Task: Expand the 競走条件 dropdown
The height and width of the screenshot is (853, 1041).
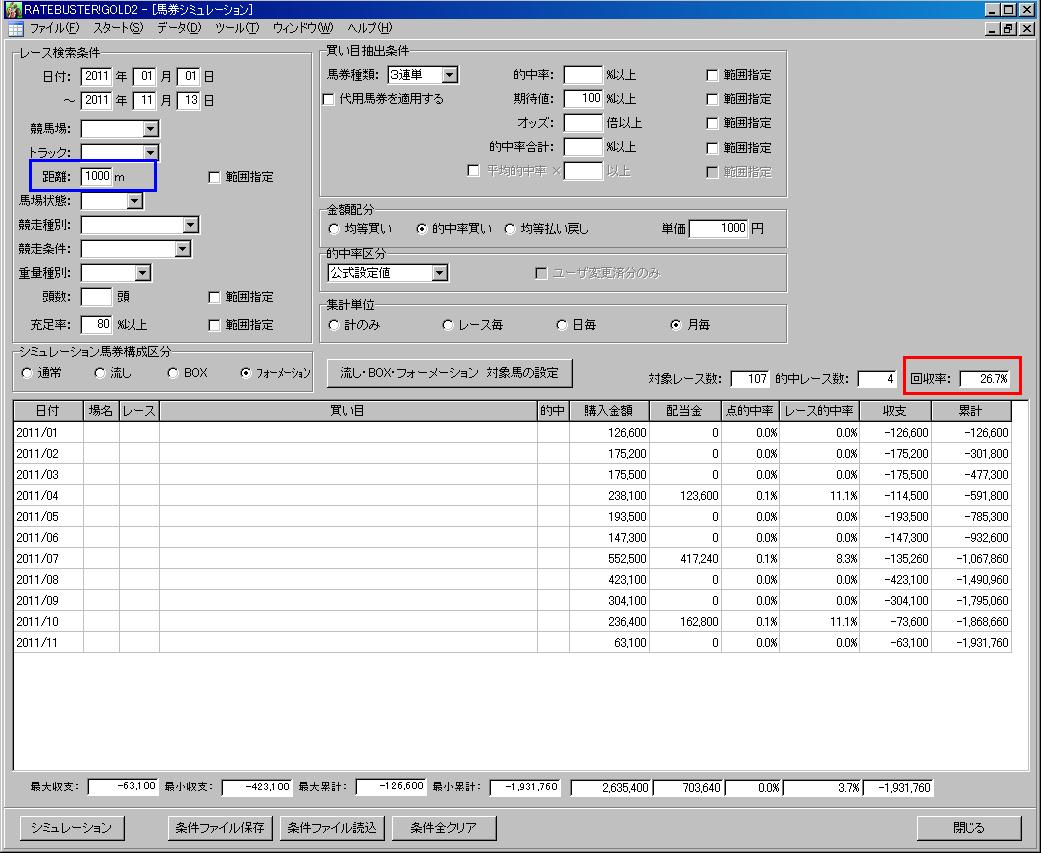Action: point(183,248)
